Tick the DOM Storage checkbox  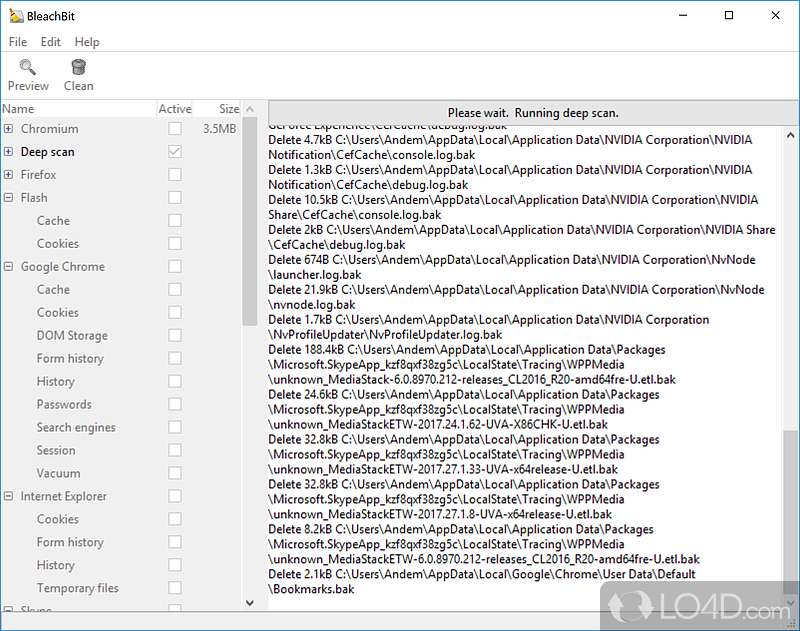pyautogui.click(x=175, y=335)
